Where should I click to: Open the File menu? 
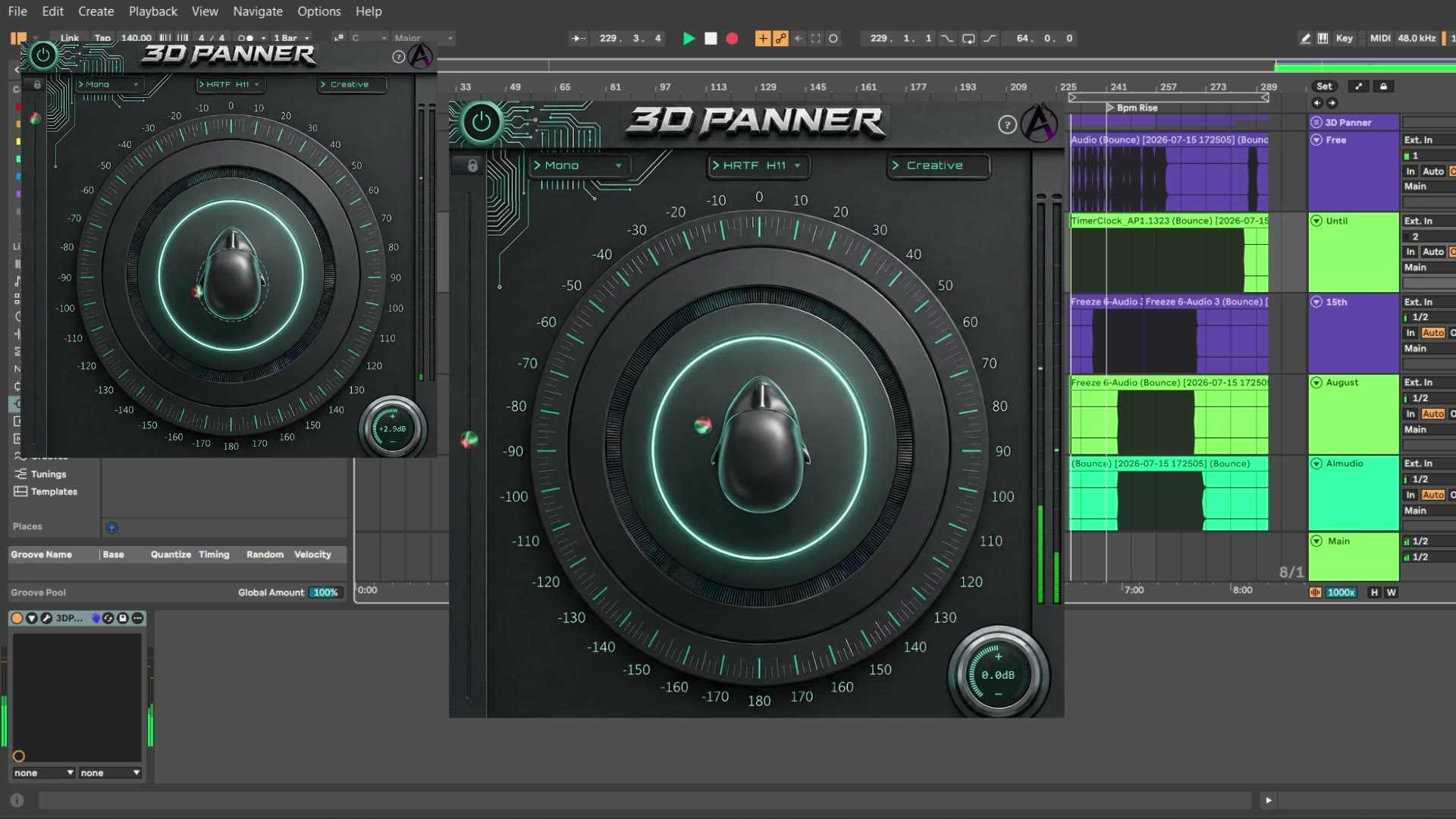[17, 11]
